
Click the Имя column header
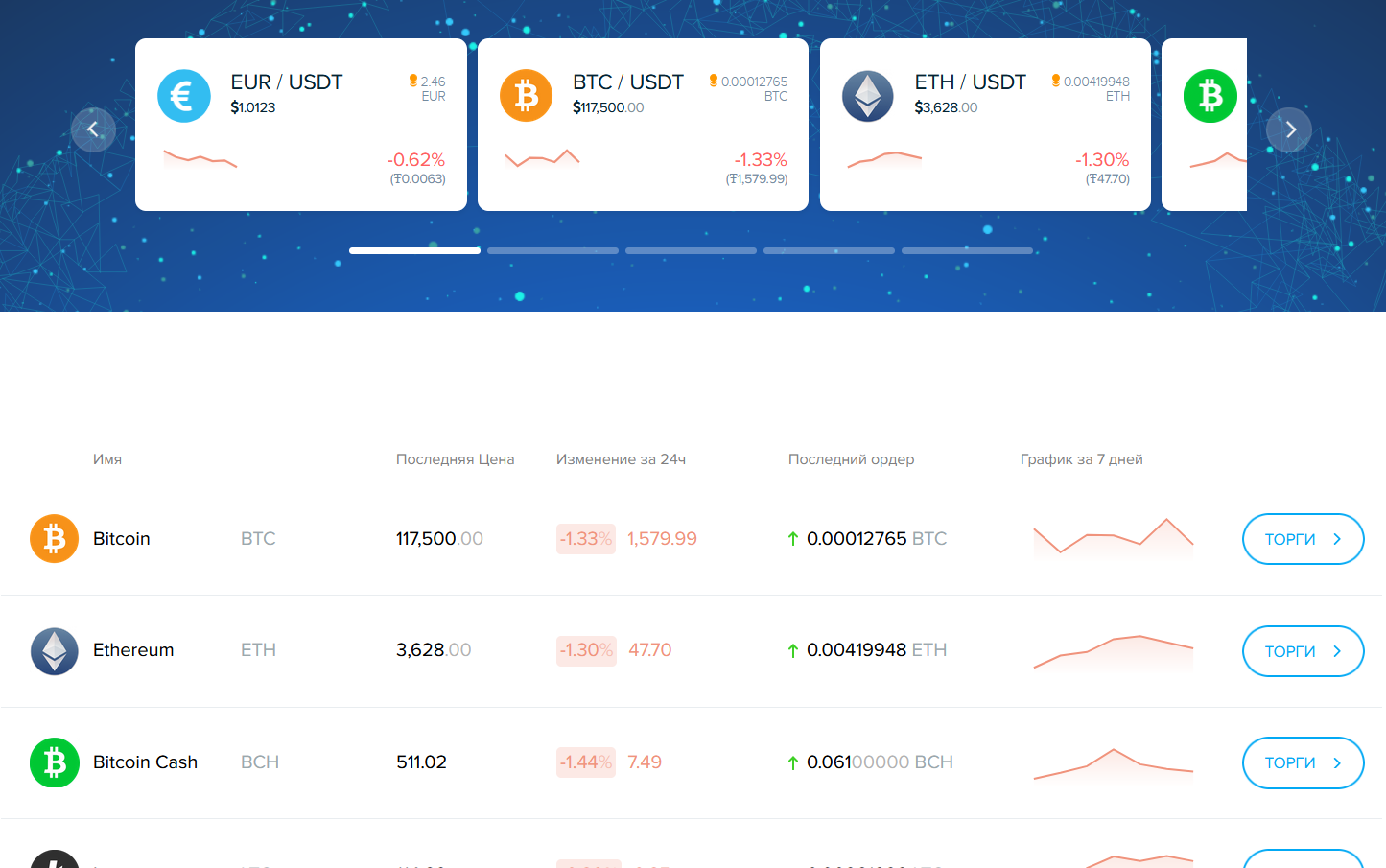pyautogui.click(x=107, y=459)
